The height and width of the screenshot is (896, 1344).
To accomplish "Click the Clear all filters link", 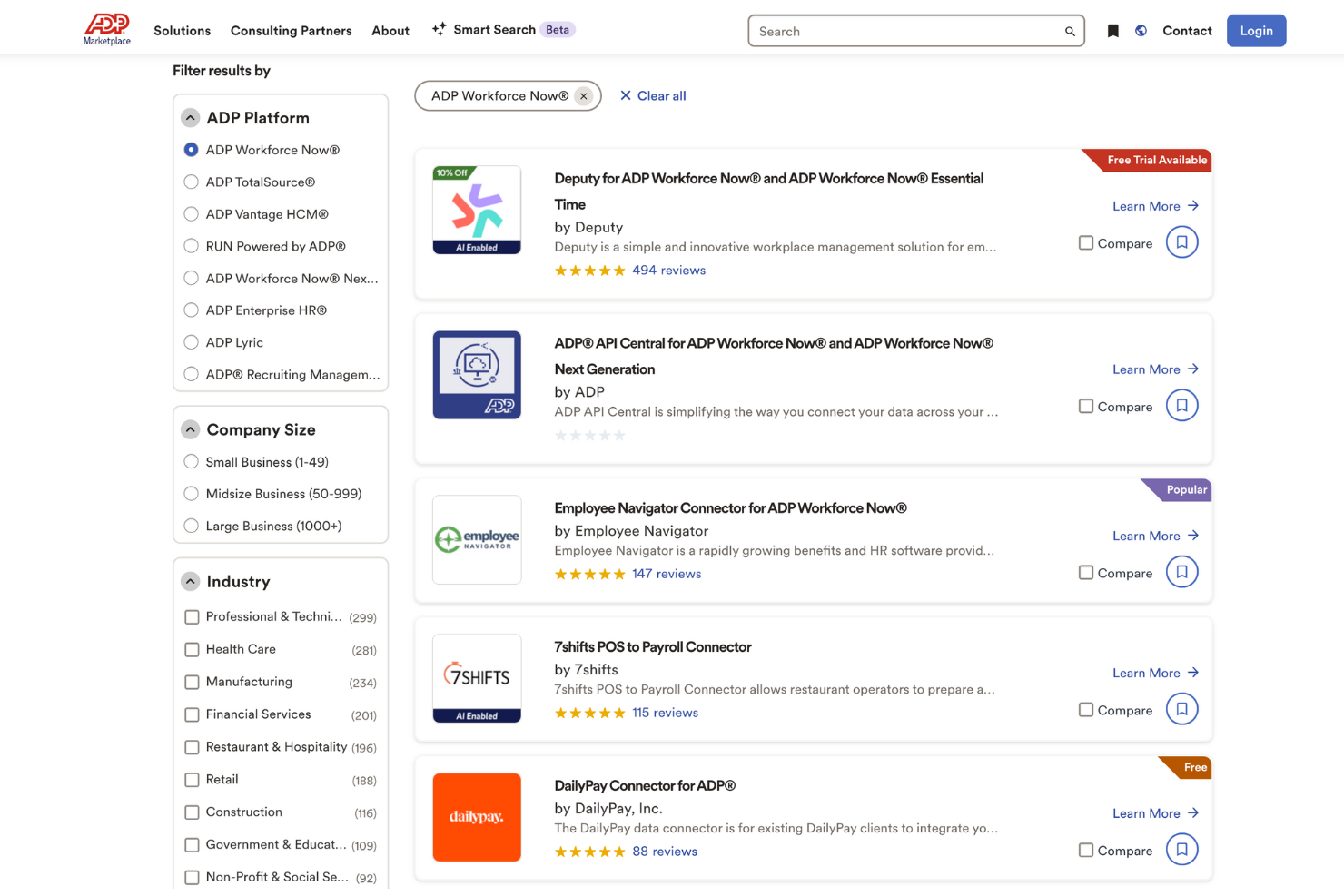I will 653,96.
